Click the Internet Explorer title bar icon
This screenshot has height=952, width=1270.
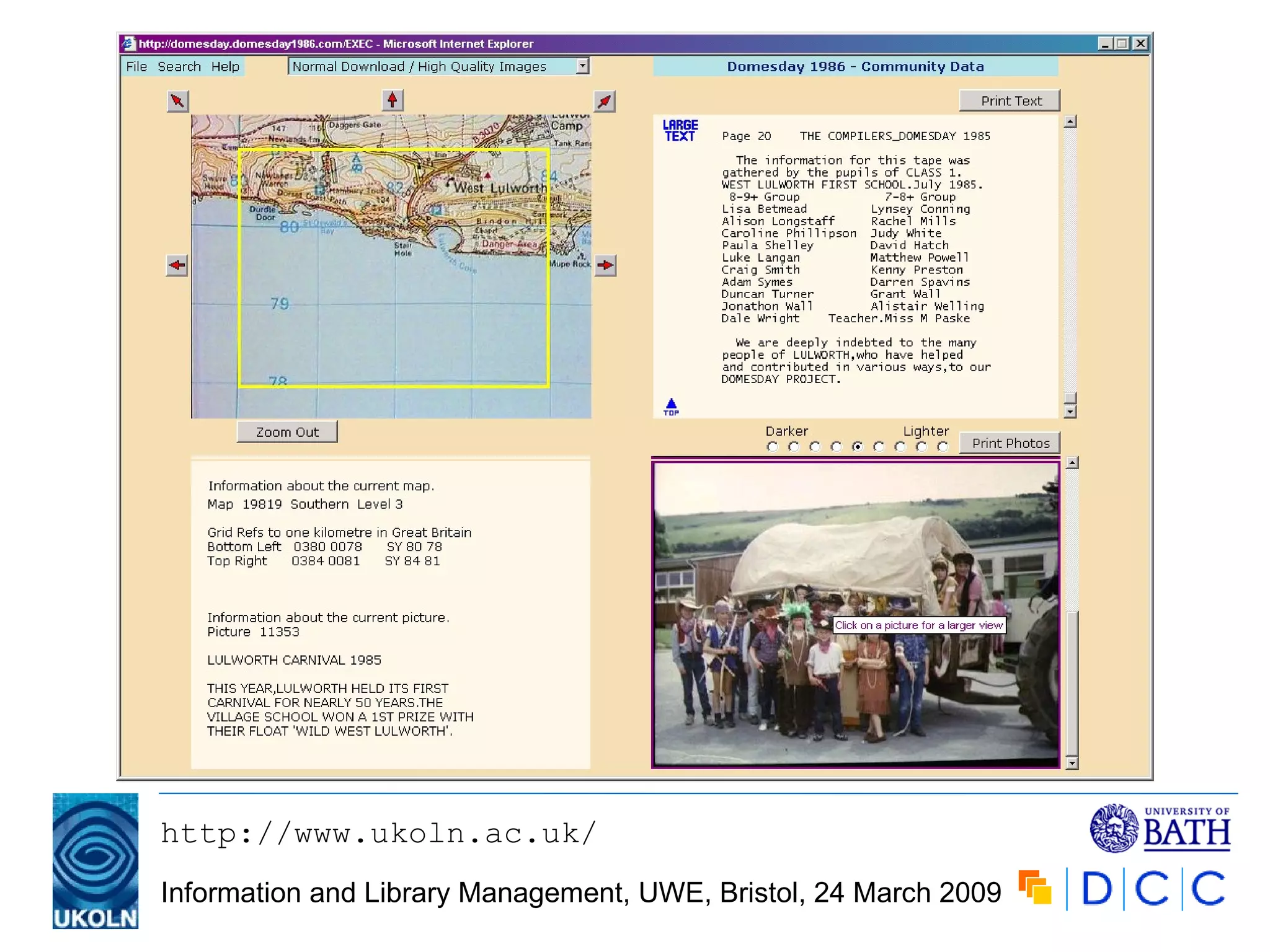click(128, 43)
